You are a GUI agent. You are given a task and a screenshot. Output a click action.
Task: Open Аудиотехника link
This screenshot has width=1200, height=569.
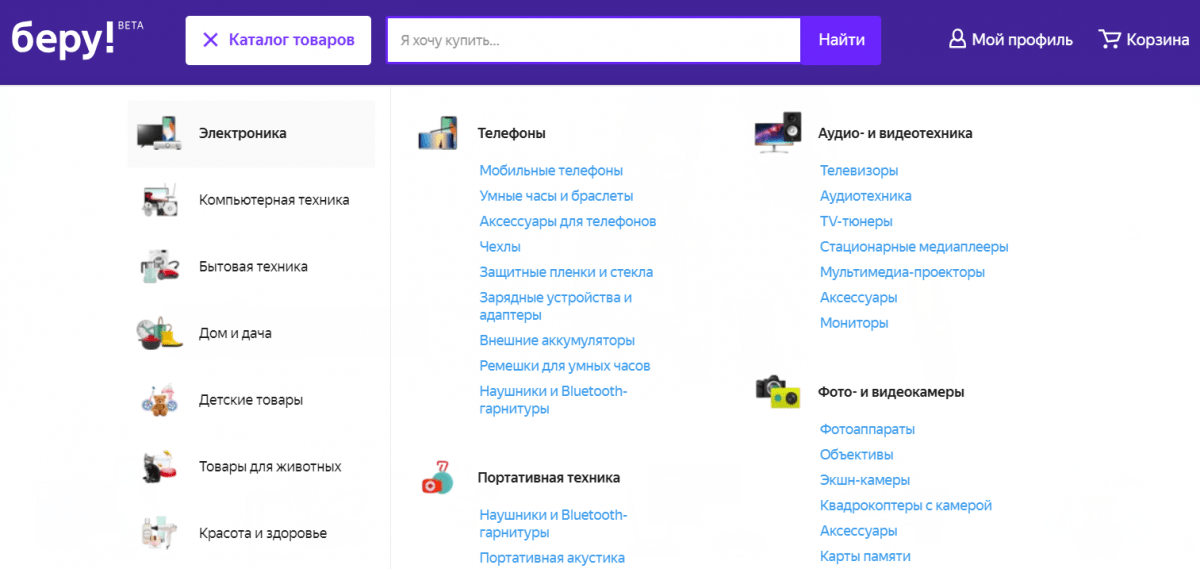[x=866, y=196]
